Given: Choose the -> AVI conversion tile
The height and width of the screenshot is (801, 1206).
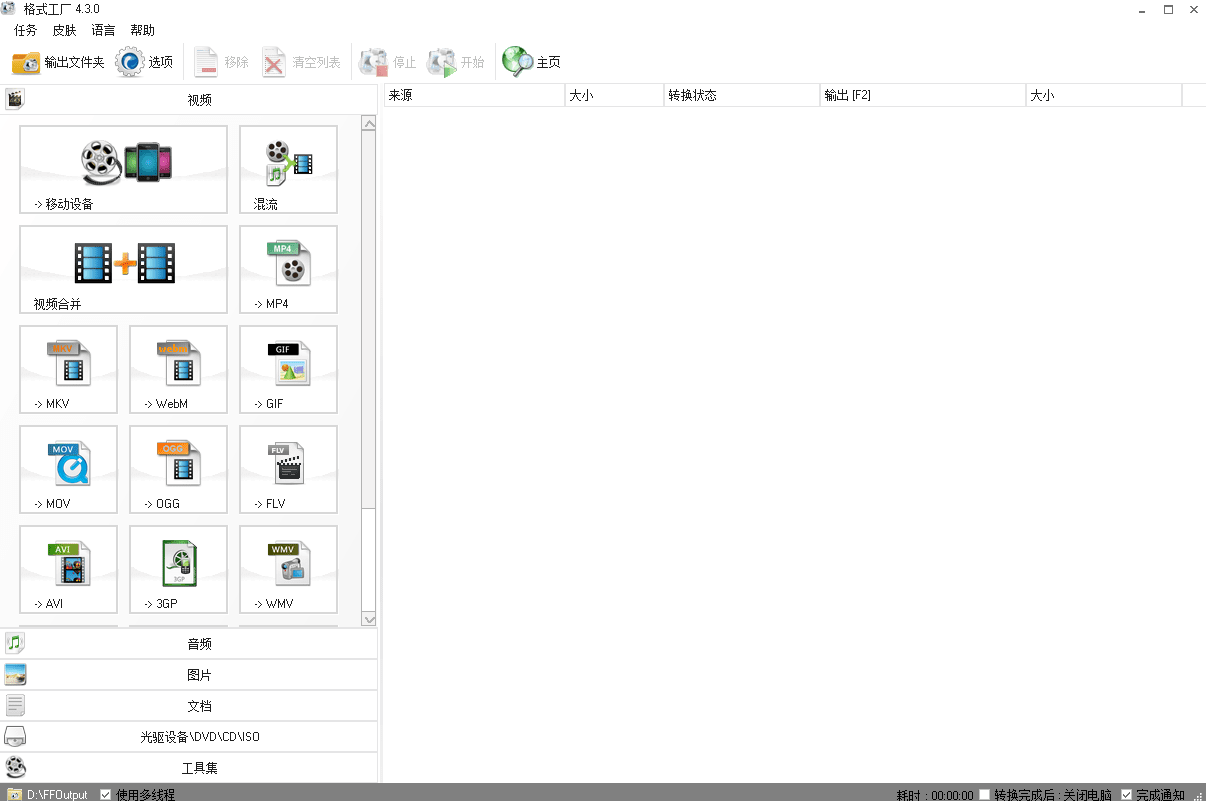Looking at the screenshot, I should pos(68,569).
